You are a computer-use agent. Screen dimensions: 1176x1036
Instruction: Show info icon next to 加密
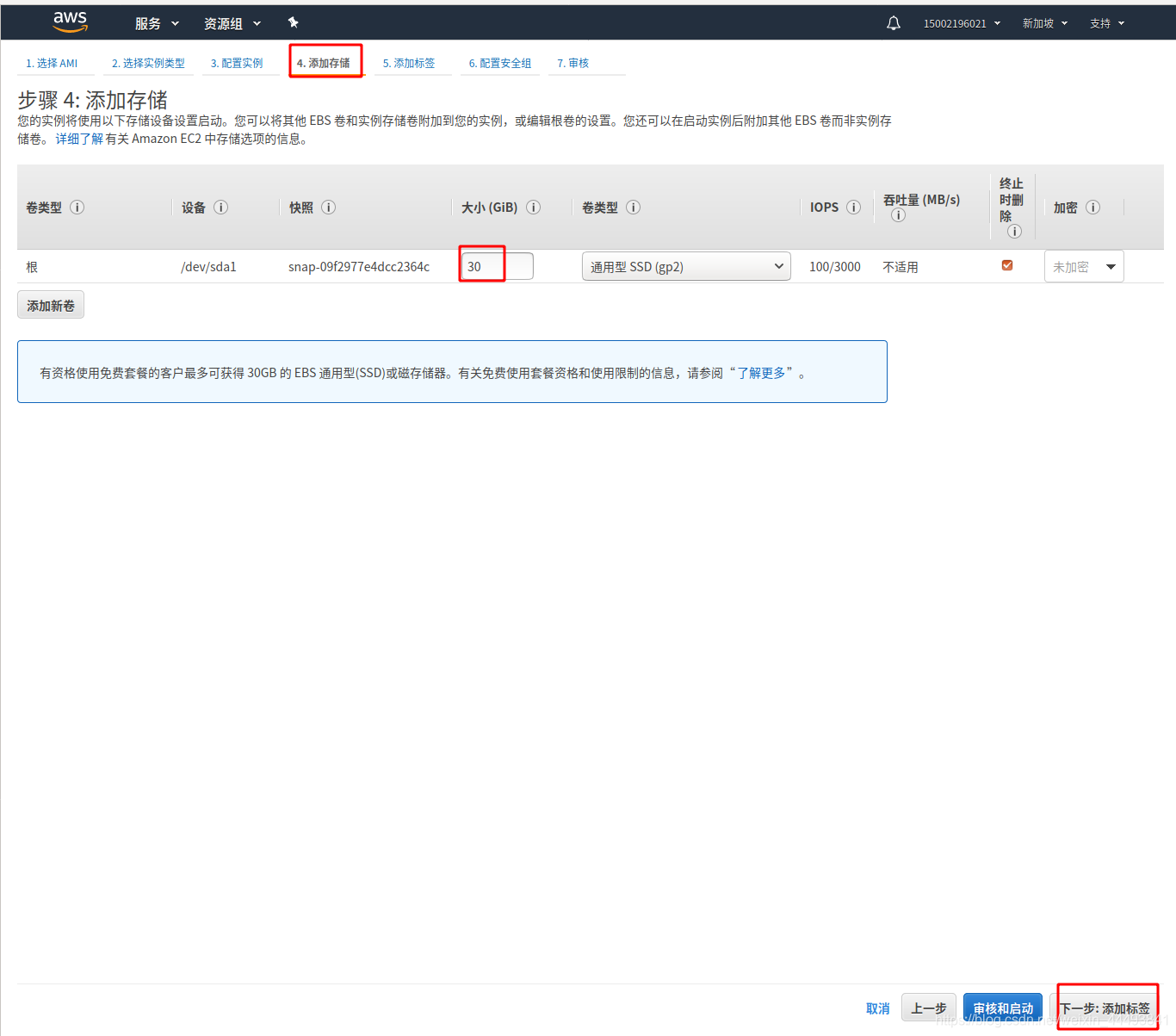point(1093,208)
